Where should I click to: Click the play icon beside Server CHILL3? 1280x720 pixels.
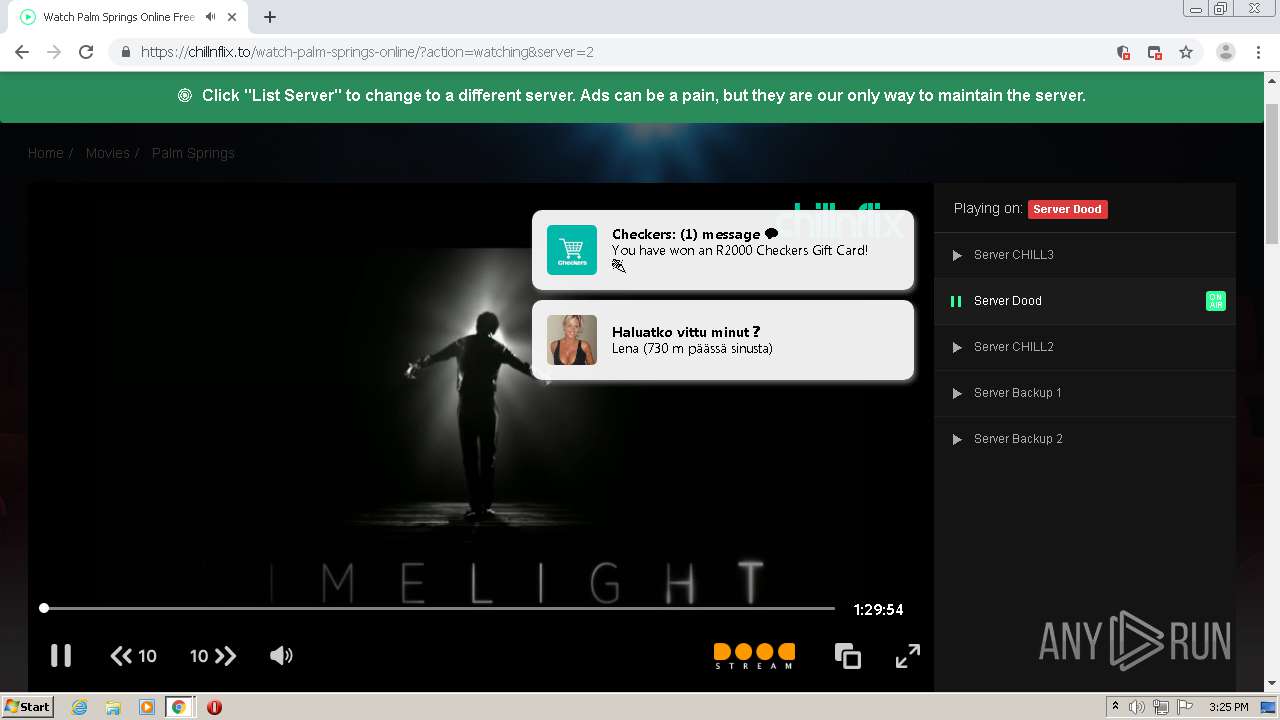tap(957, 255)
